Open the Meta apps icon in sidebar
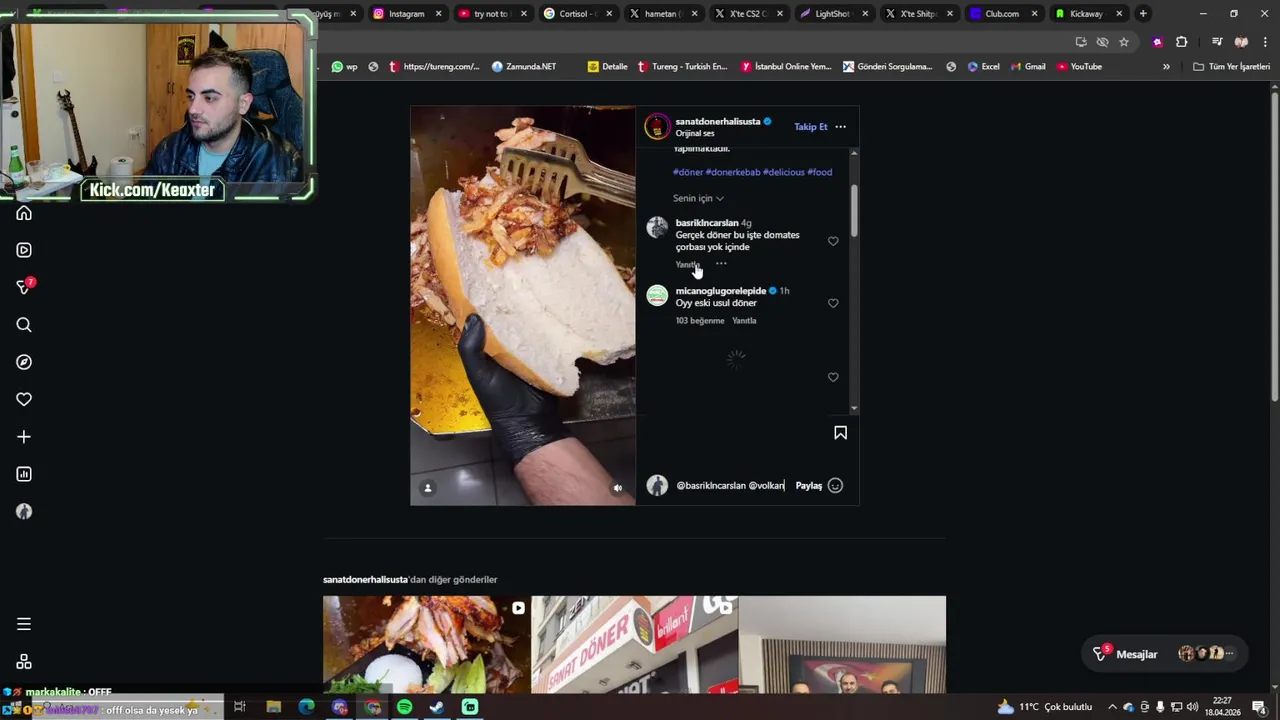 24,662
